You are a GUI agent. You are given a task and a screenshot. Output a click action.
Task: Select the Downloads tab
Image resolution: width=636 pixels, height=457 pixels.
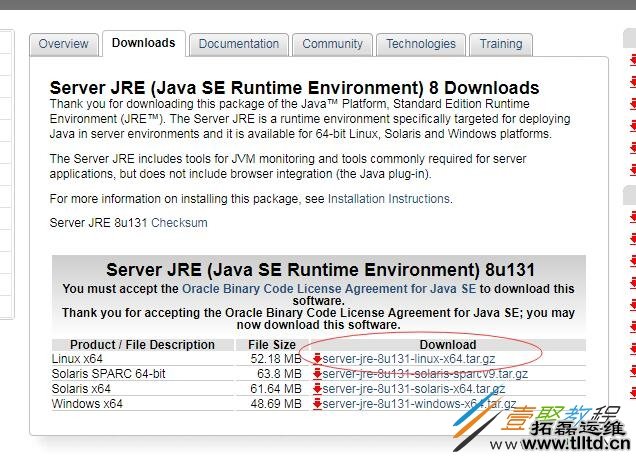[x=144, y=43]
